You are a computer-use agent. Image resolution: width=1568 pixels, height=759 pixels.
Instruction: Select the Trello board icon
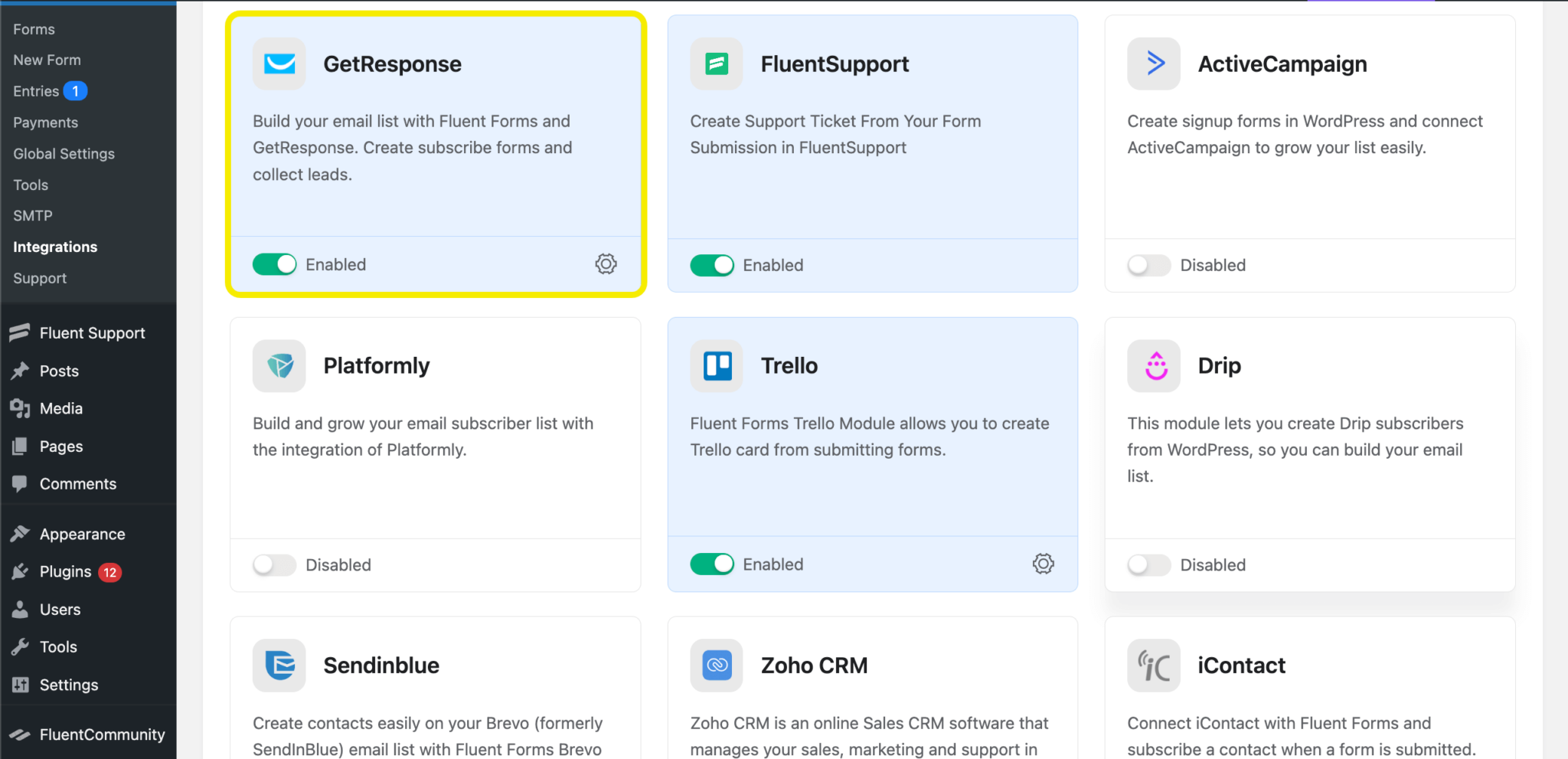pyautogui.click(x=716, y=366)
